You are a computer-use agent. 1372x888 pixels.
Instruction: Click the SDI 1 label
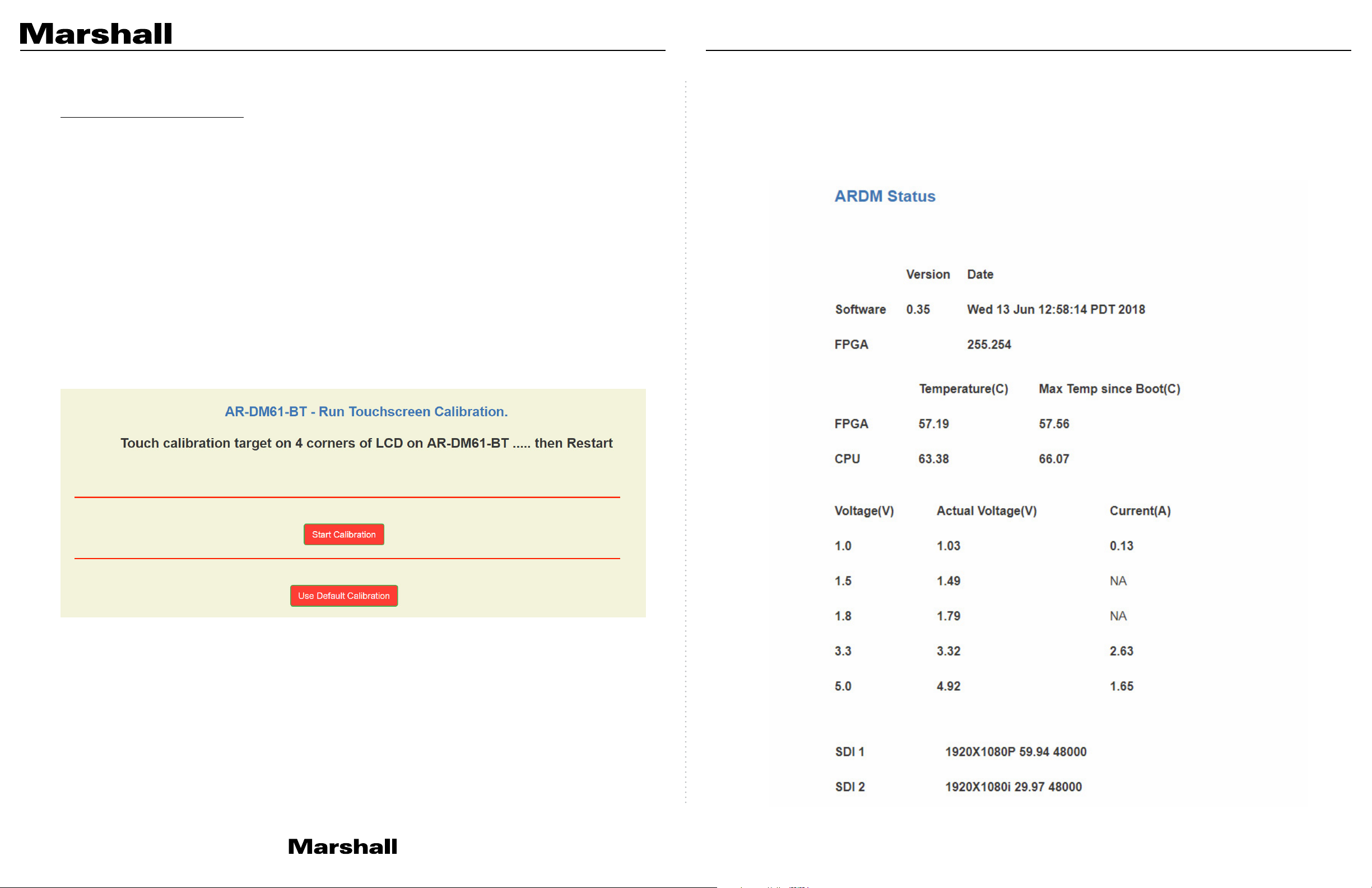[x=850, y=752]
